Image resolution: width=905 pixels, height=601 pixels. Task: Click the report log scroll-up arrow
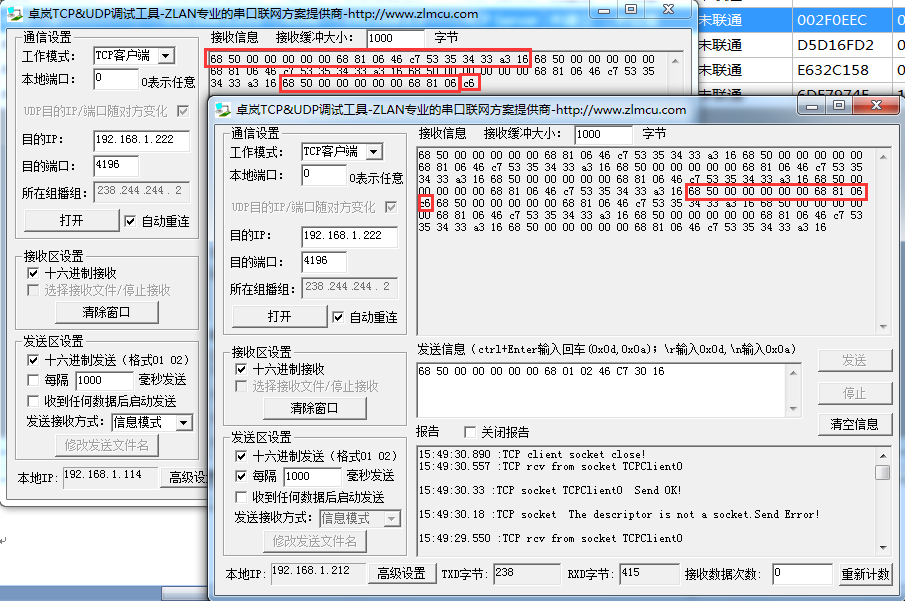882,455
